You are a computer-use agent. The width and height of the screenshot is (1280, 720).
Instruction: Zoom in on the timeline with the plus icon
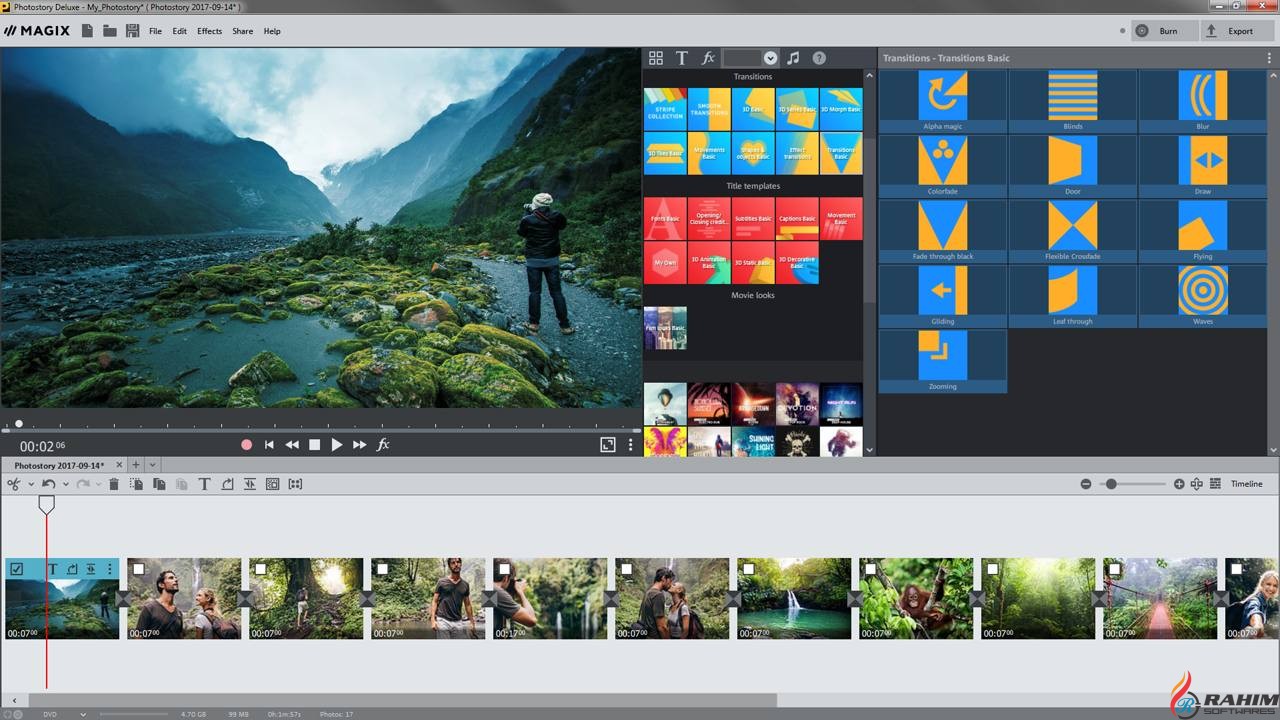click(1179, 484)
